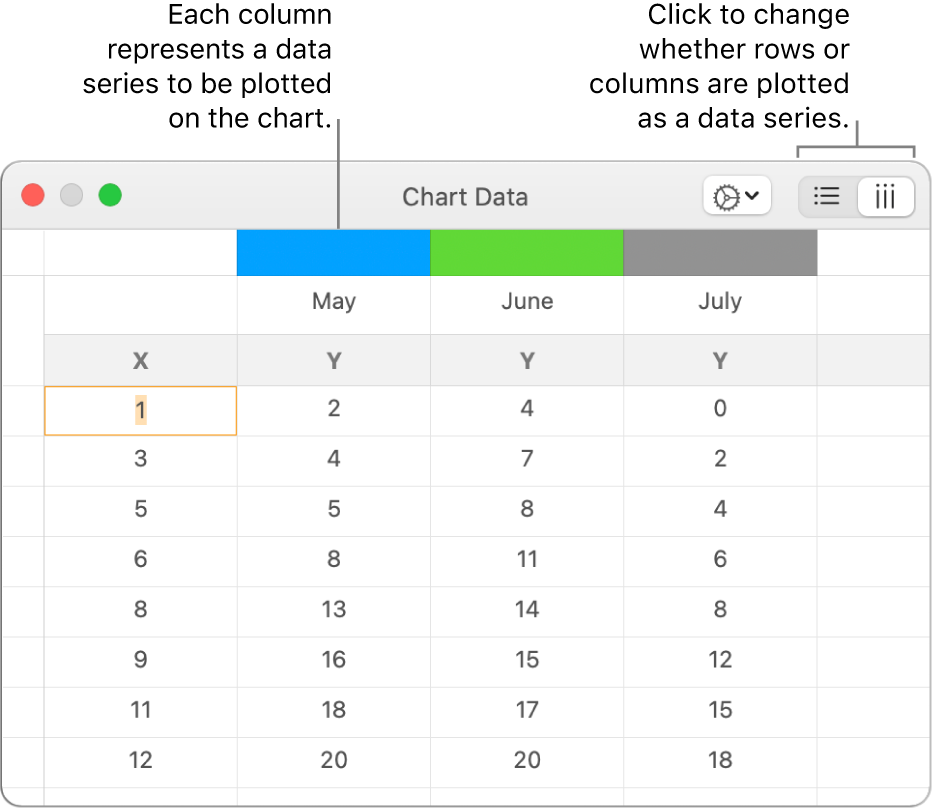Click the green June series color bar
The height and width of the screenshot is (810, 934).
(x=527, y=253)
